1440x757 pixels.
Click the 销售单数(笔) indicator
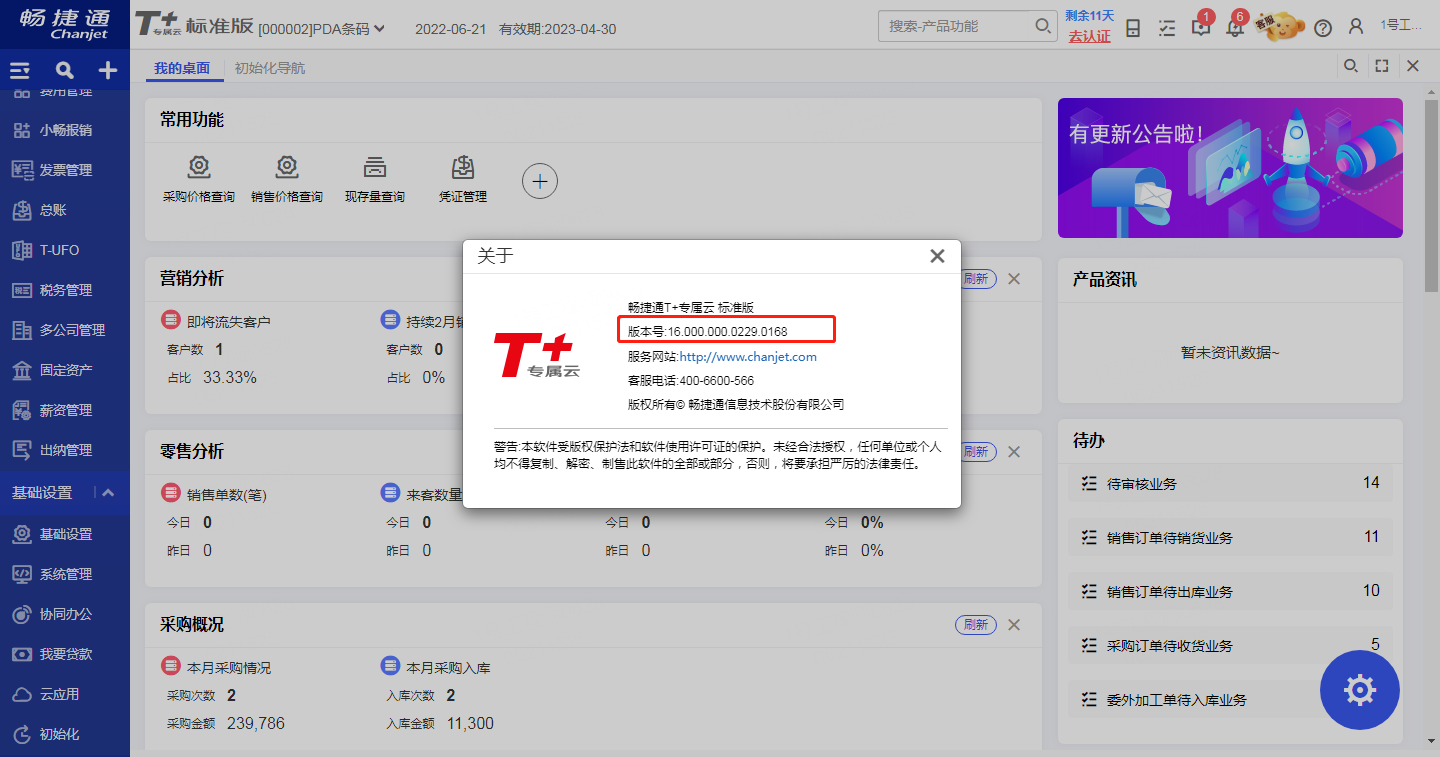pyautogui.click(x=214, y=494)
